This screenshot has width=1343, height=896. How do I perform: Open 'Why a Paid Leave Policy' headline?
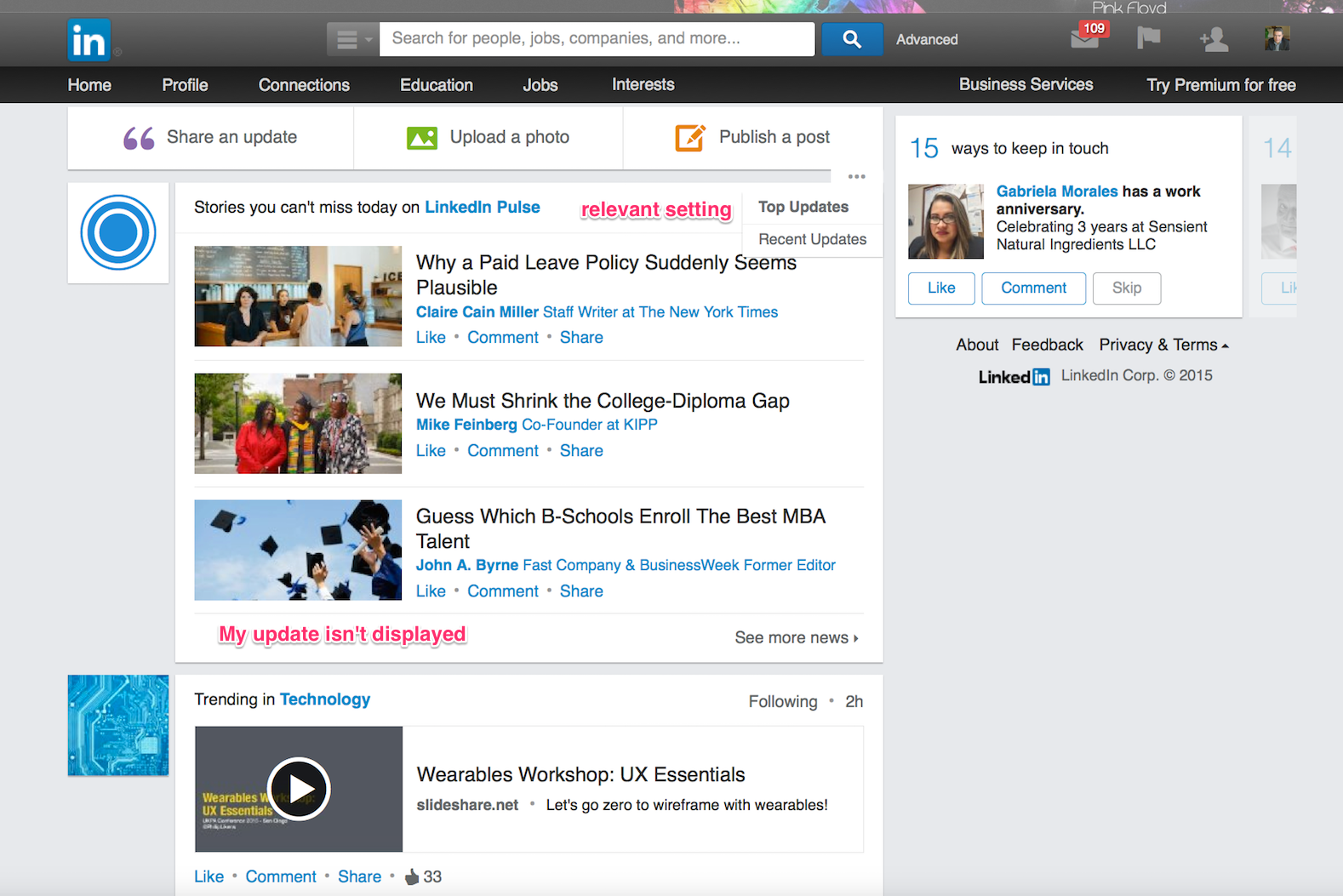pyautogui.click(x=606, y=275)
